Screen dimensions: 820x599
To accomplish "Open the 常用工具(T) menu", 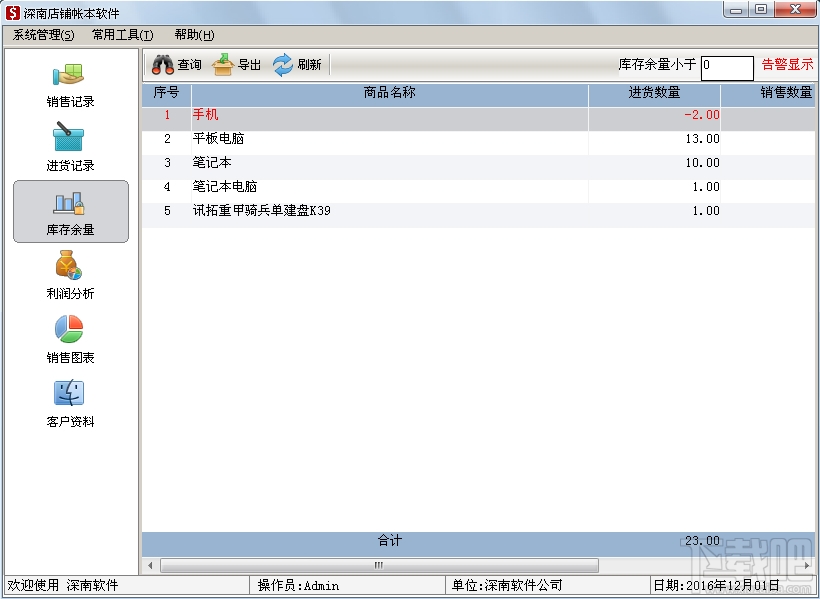I will click(x=122, y=35).
